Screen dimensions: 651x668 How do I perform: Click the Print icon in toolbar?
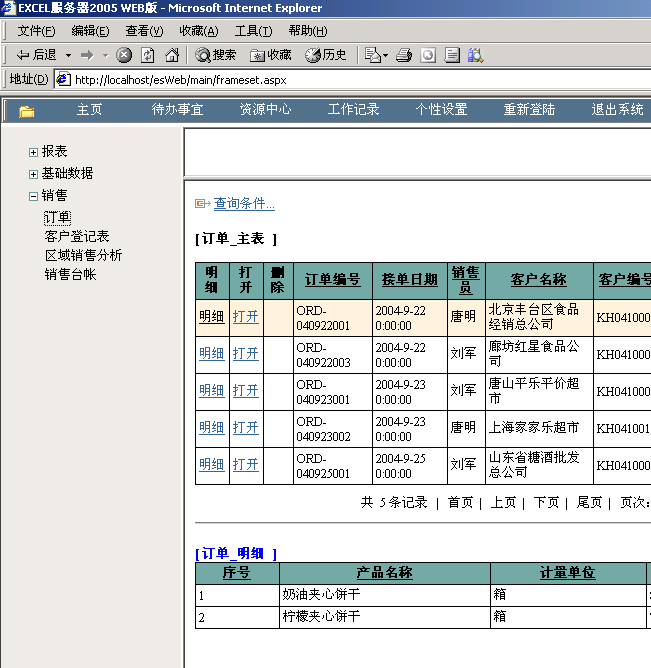coord(404,55)
